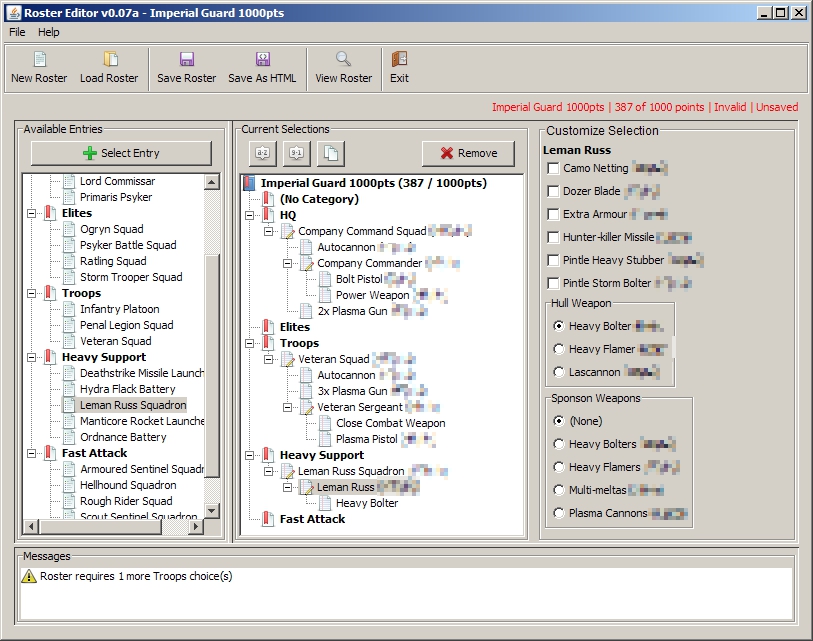Viewport: 813px width, 641px height.
Task: Click the Company Commander edit icon
Action: tap(307, 263)
